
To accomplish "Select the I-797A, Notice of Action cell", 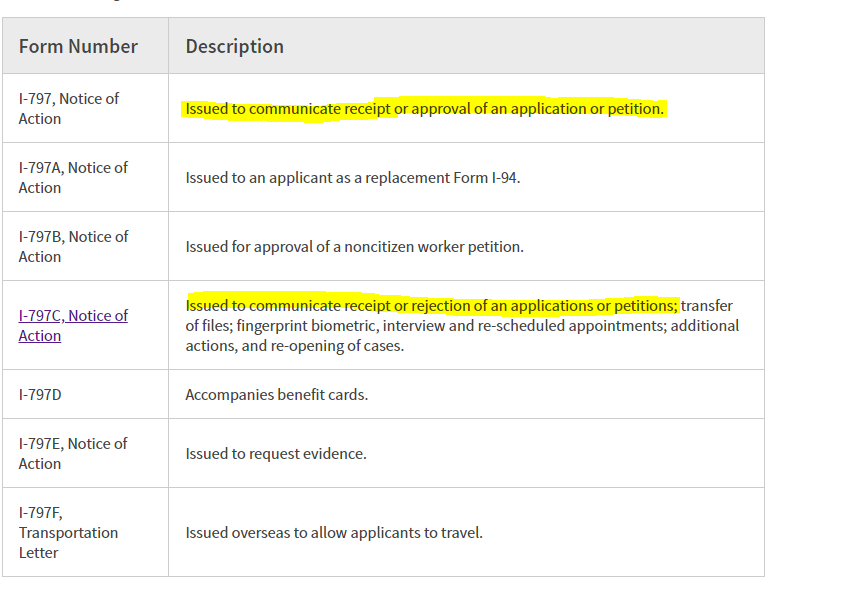I will (85, 177).
